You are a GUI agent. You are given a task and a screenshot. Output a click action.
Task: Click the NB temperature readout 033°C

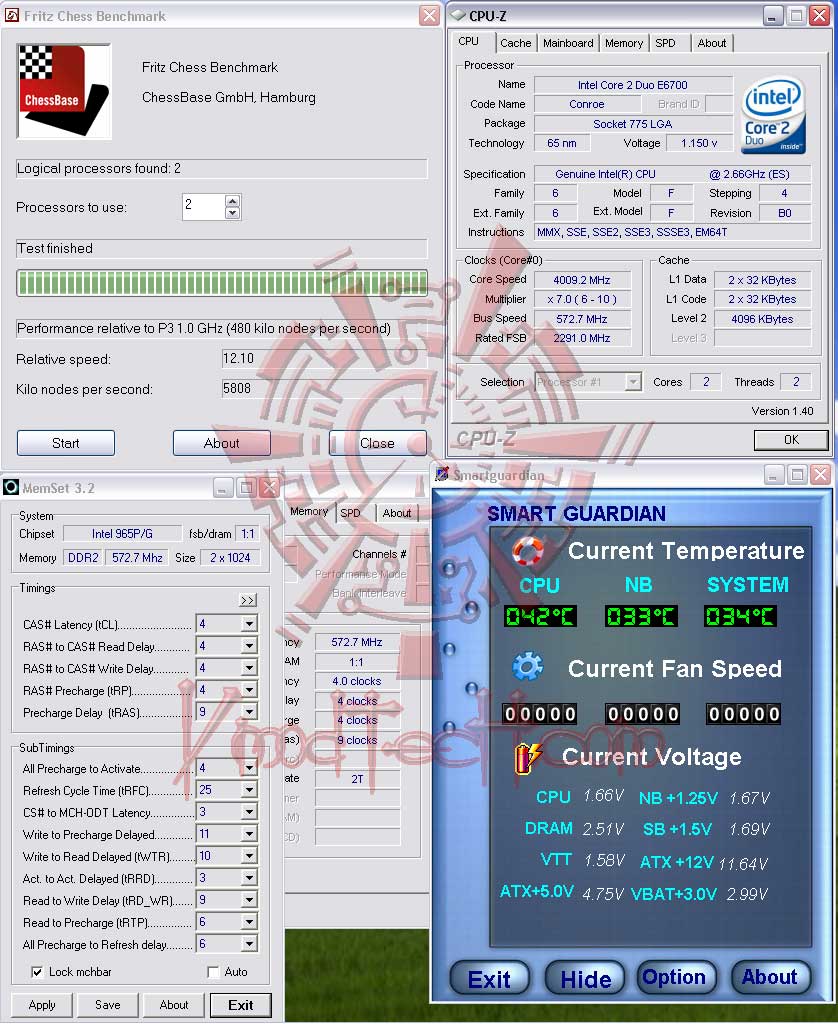click(x=641, y=616)
